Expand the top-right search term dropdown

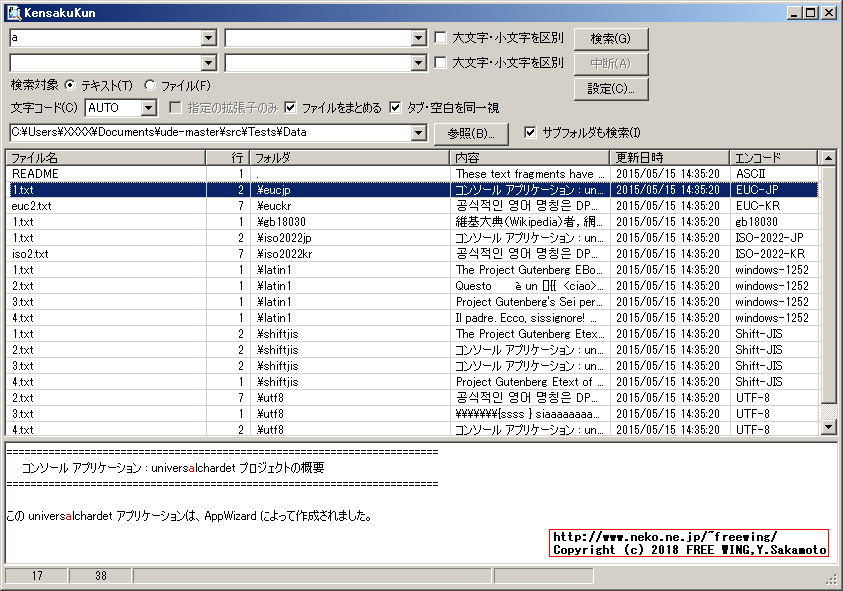418,38
